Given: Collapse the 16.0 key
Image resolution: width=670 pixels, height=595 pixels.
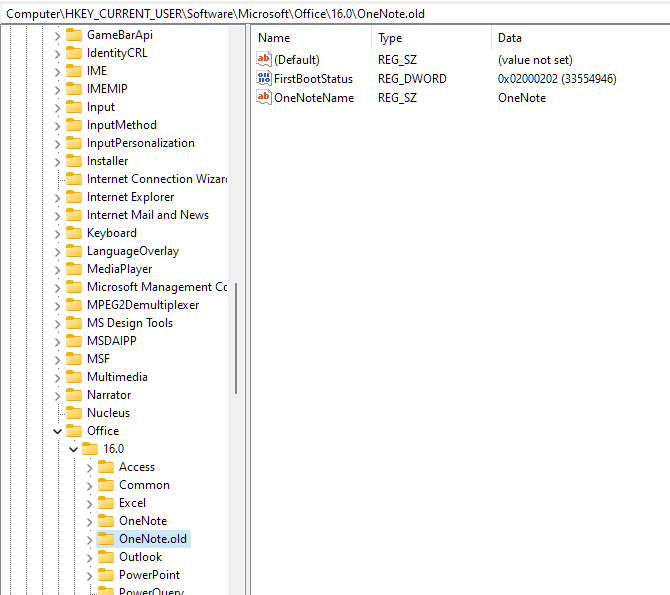Looking at the screenshot, I should [73, 449].
